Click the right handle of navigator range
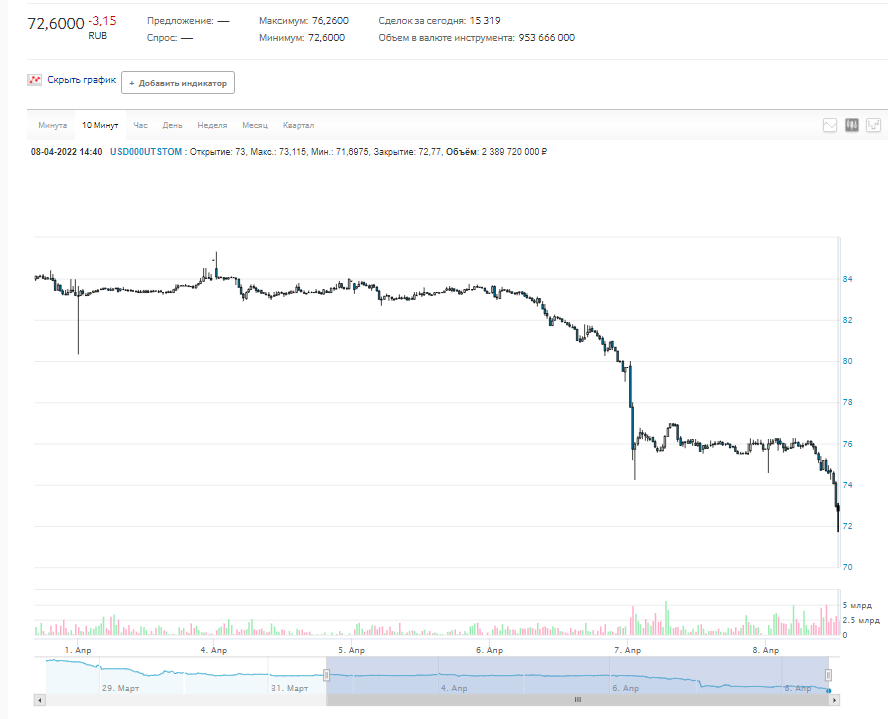The height and width of the screenshot is (719, 889). point(828,675)
